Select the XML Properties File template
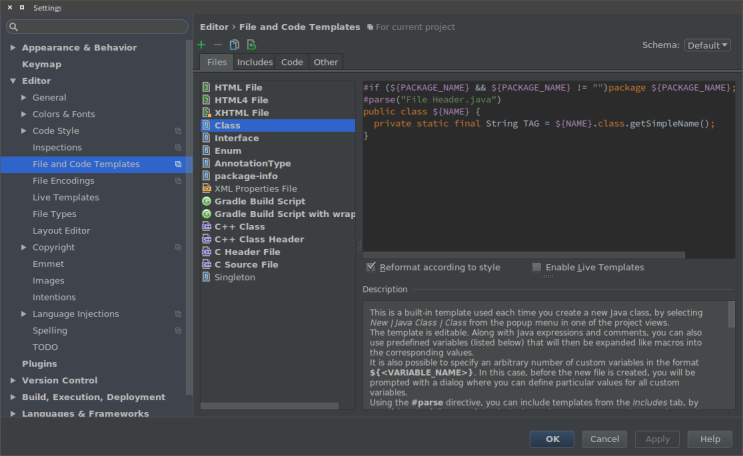Screen dimensions: 743x456 [x=255, y=188]
